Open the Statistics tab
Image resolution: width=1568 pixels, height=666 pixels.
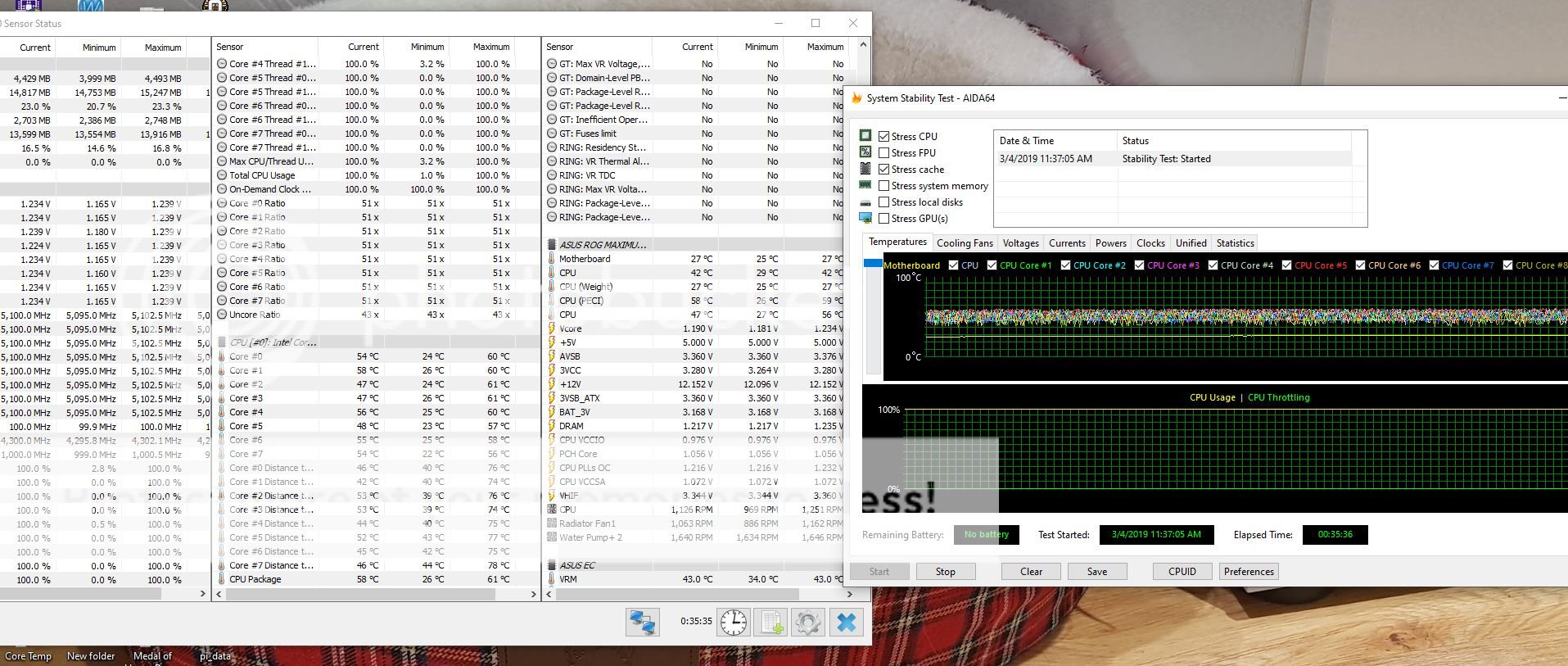1235,243
